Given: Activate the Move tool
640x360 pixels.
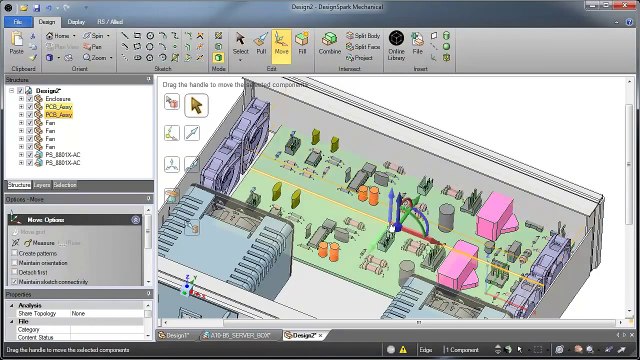Looking at the screenshot, I should [281, 47].
